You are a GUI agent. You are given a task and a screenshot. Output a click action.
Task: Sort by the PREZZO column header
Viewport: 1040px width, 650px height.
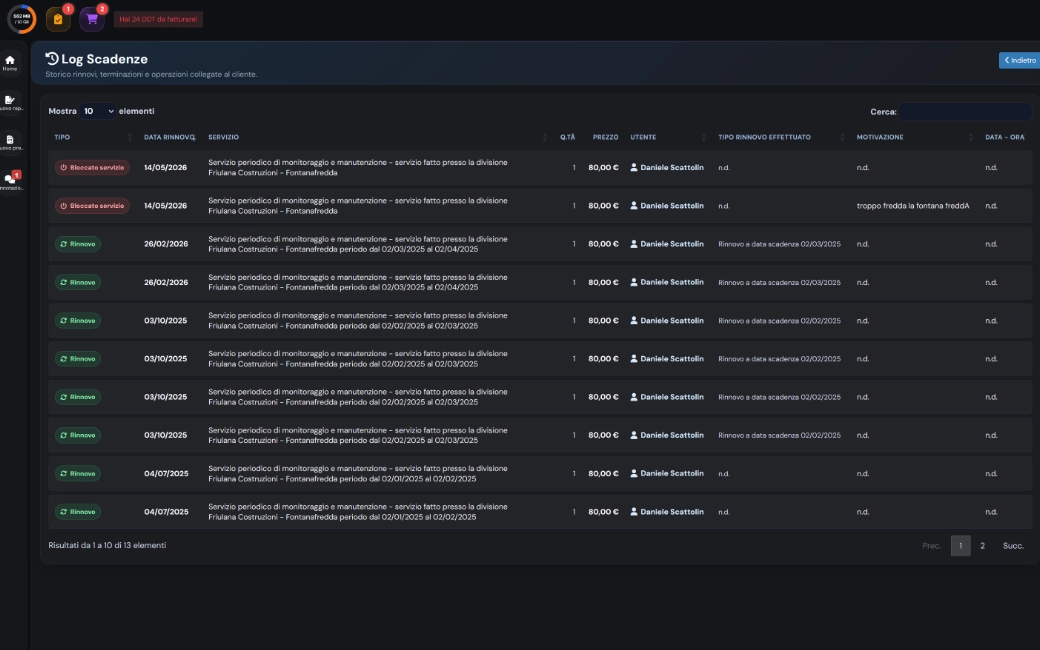click(606, 137)
